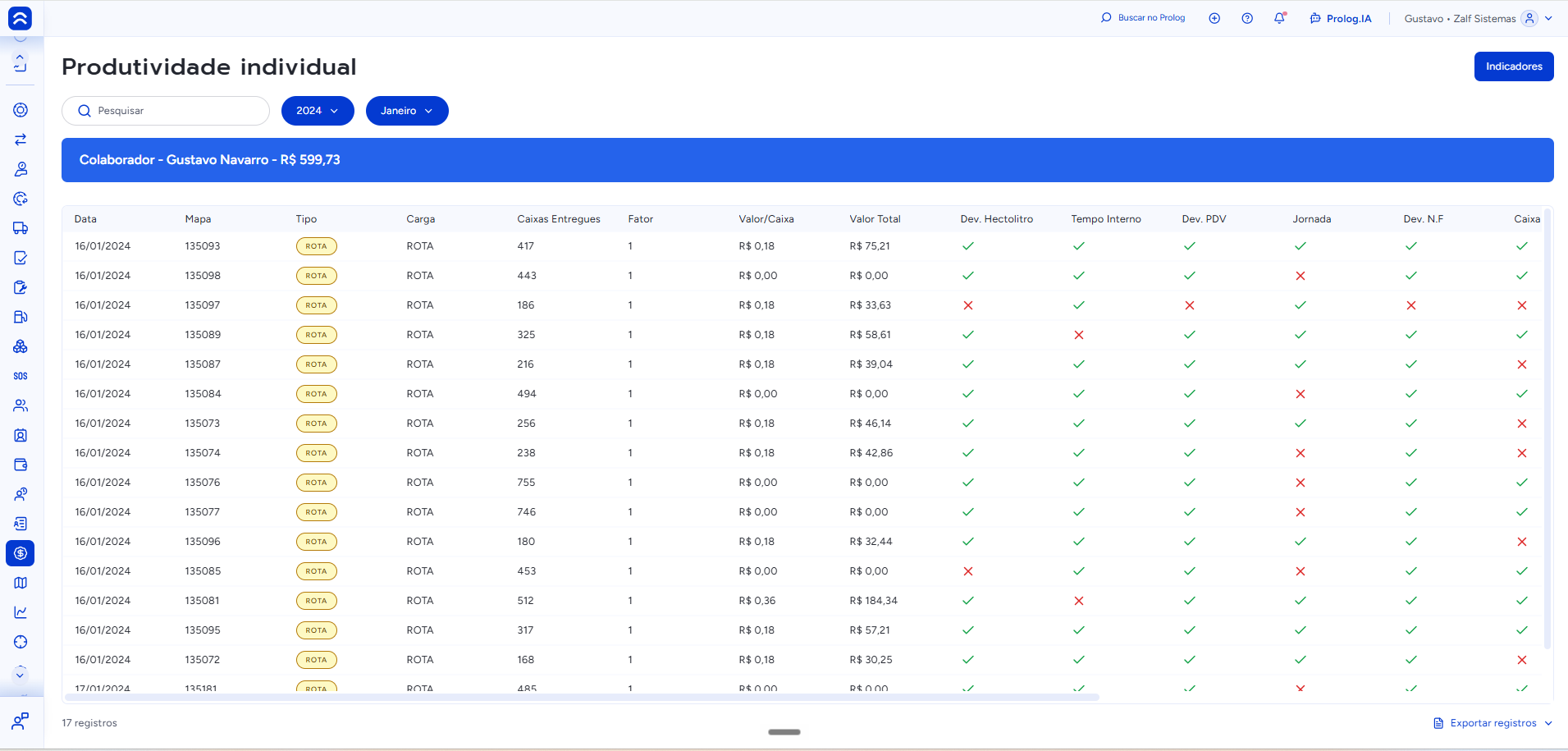The width and height of the screenshot is (1568, 751).
Task: Expand the Exportar registros menu
Action: point(1493,723)
